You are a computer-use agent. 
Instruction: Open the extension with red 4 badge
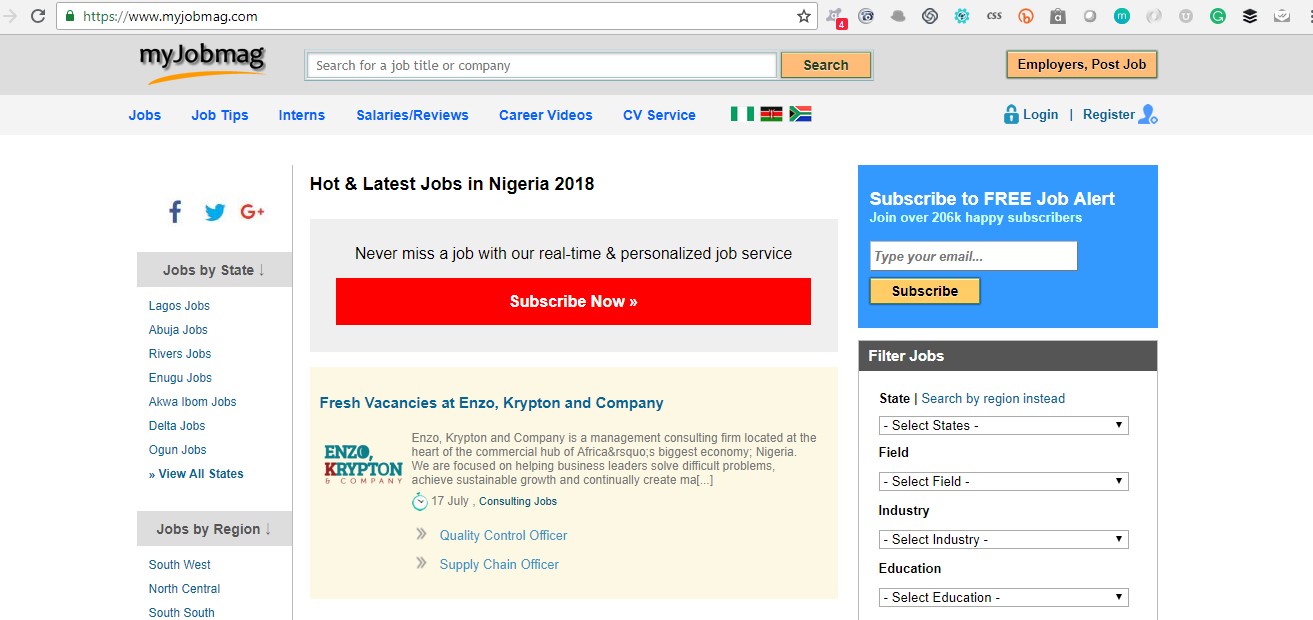click(x=835, y=17)
